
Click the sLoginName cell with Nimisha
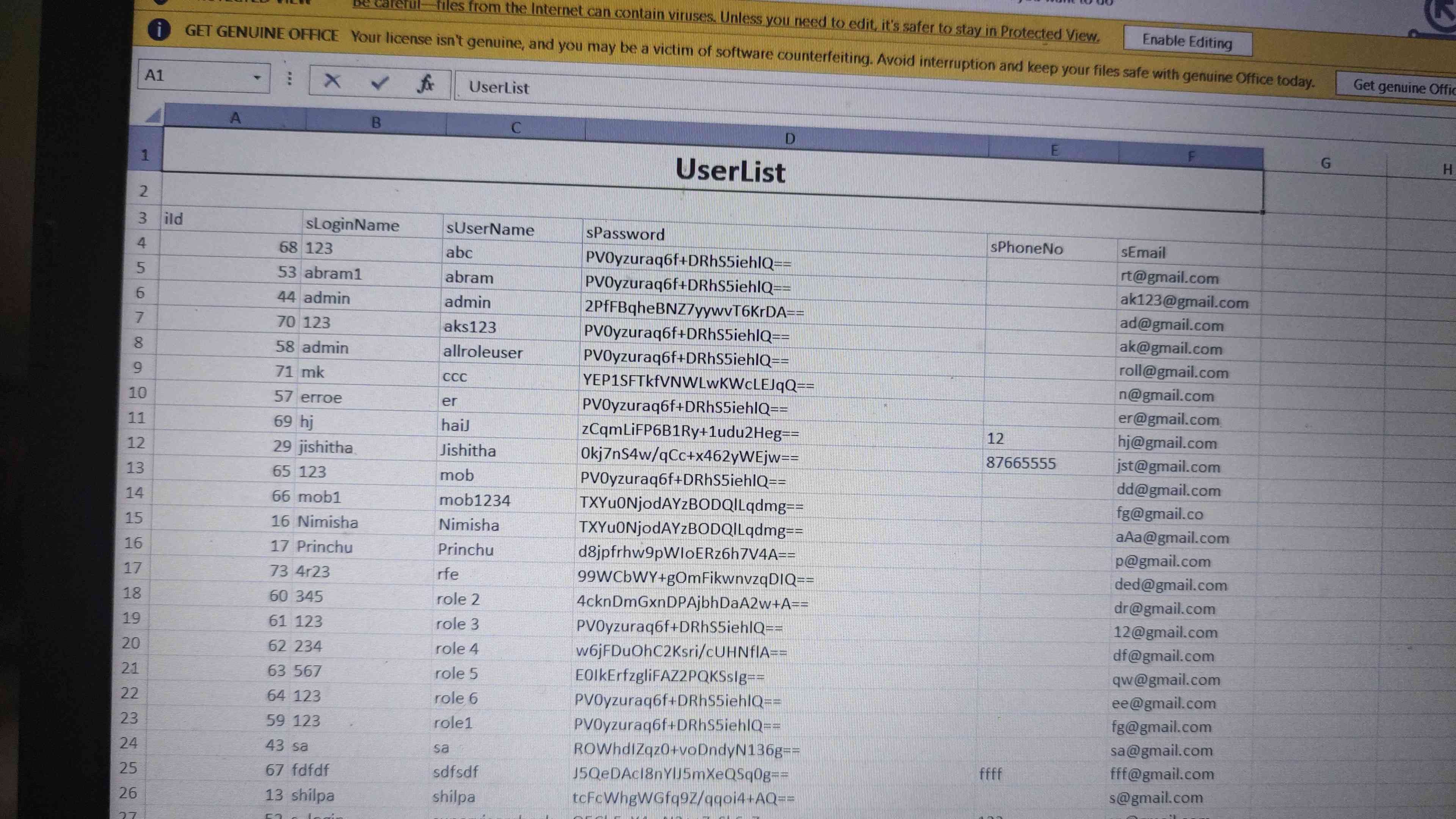(328, 522)
